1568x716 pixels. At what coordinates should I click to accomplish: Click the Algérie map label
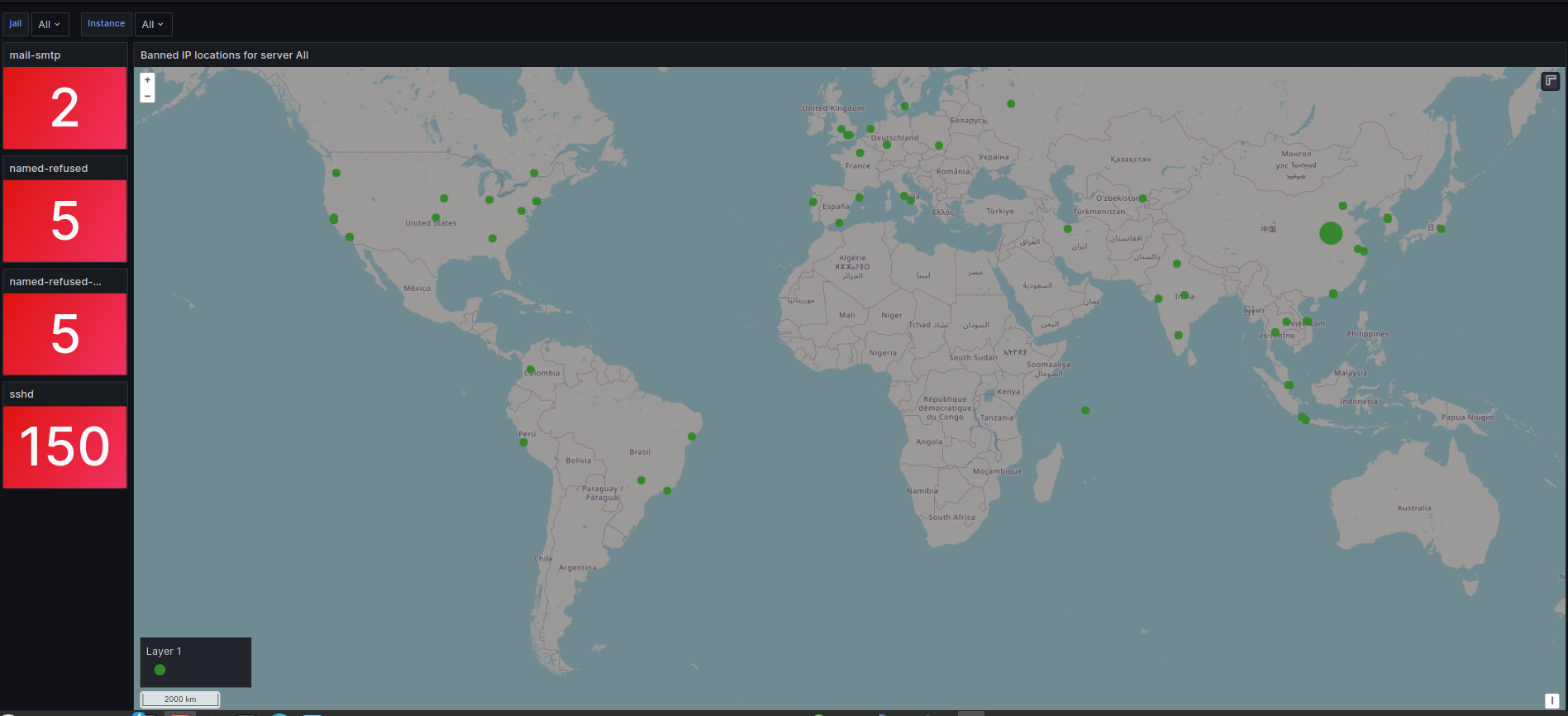click(852, 258)
